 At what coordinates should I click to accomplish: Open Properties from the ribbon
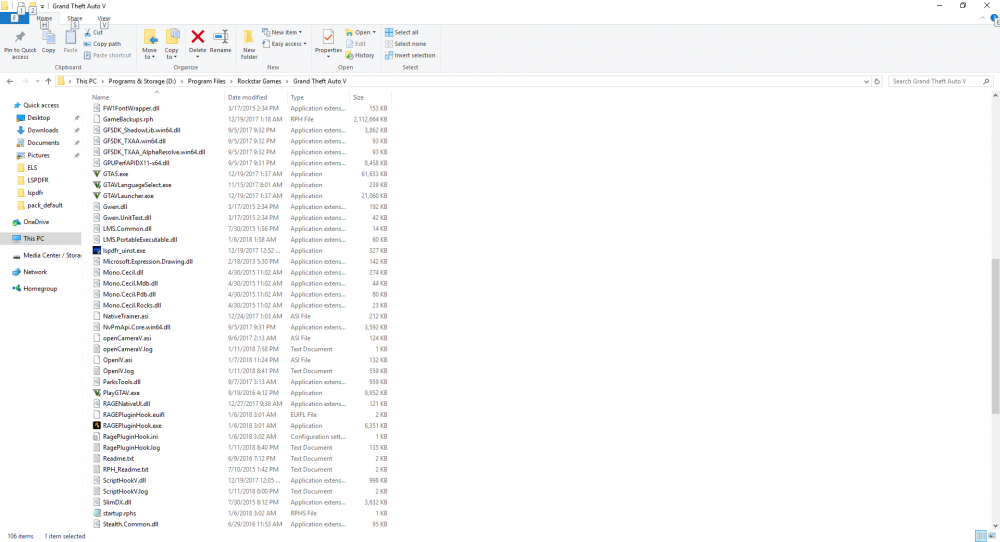328,42
